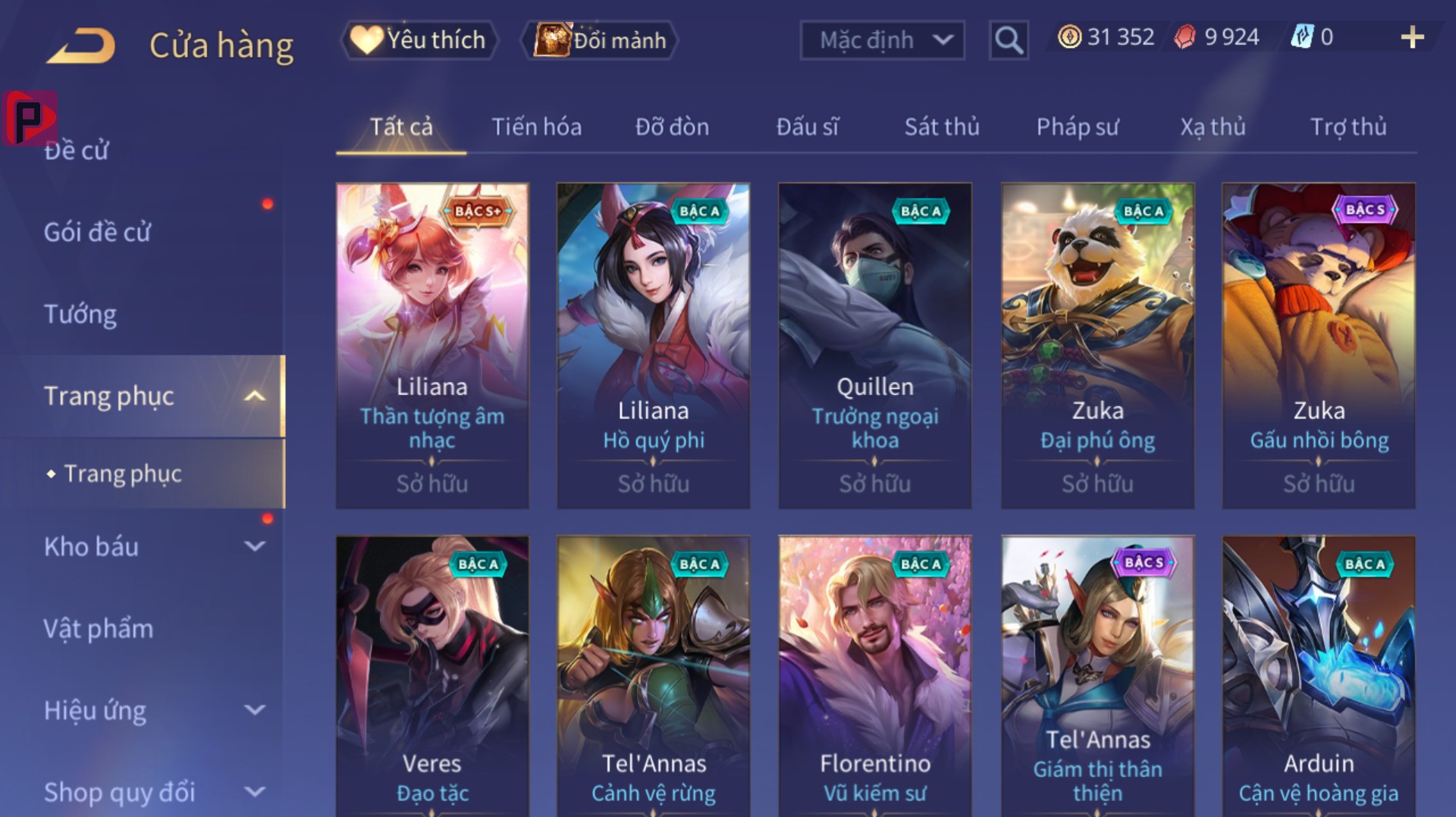The height and width of the screenshot is (817, 1456).
Task: Switch to the Sát thủ tab
Action: 942,127
